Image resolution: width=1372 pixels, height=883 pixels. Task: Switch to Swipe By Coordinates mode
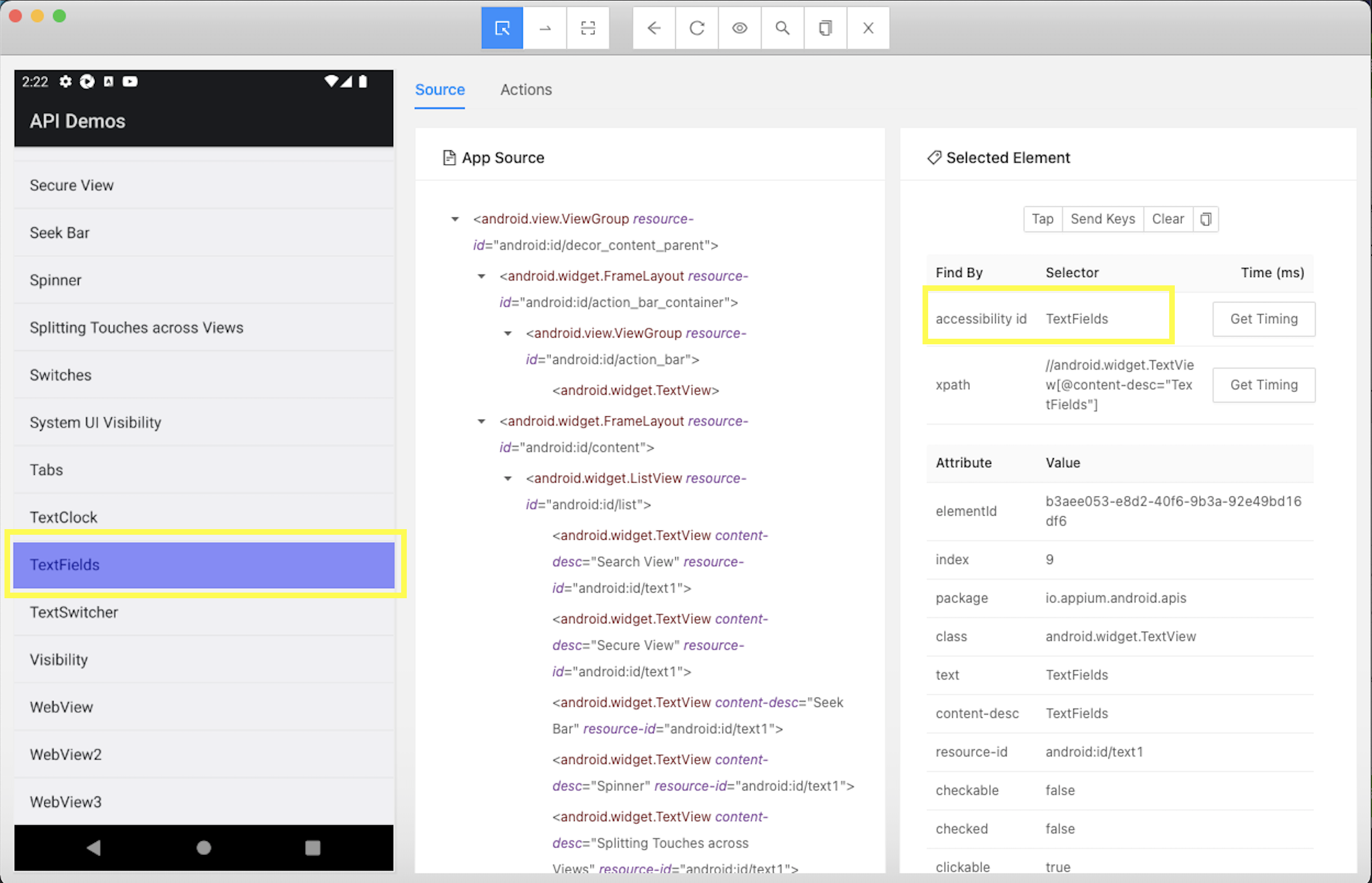coord(544,28)
